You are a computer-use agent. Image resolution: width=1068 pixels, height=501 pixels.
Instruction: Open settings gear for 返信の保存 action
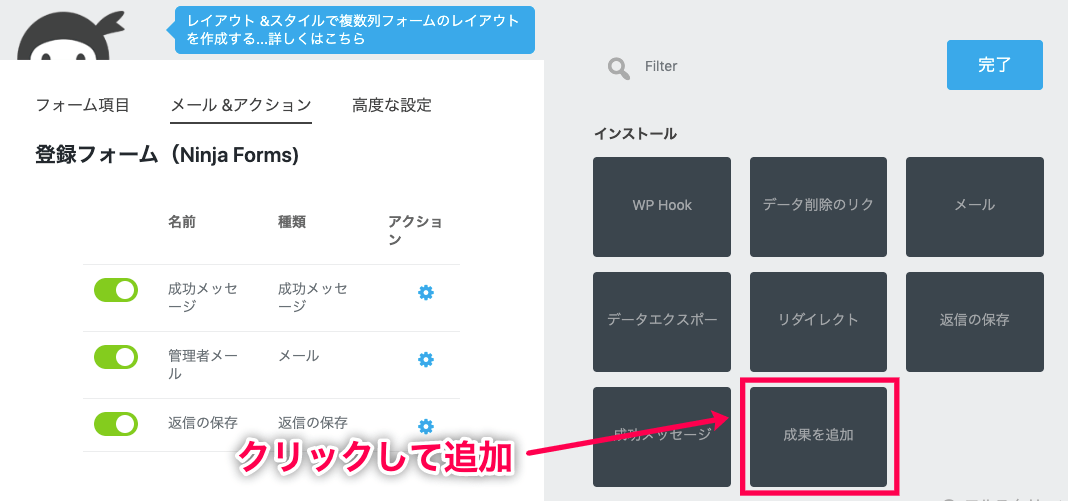click(426, 426)
